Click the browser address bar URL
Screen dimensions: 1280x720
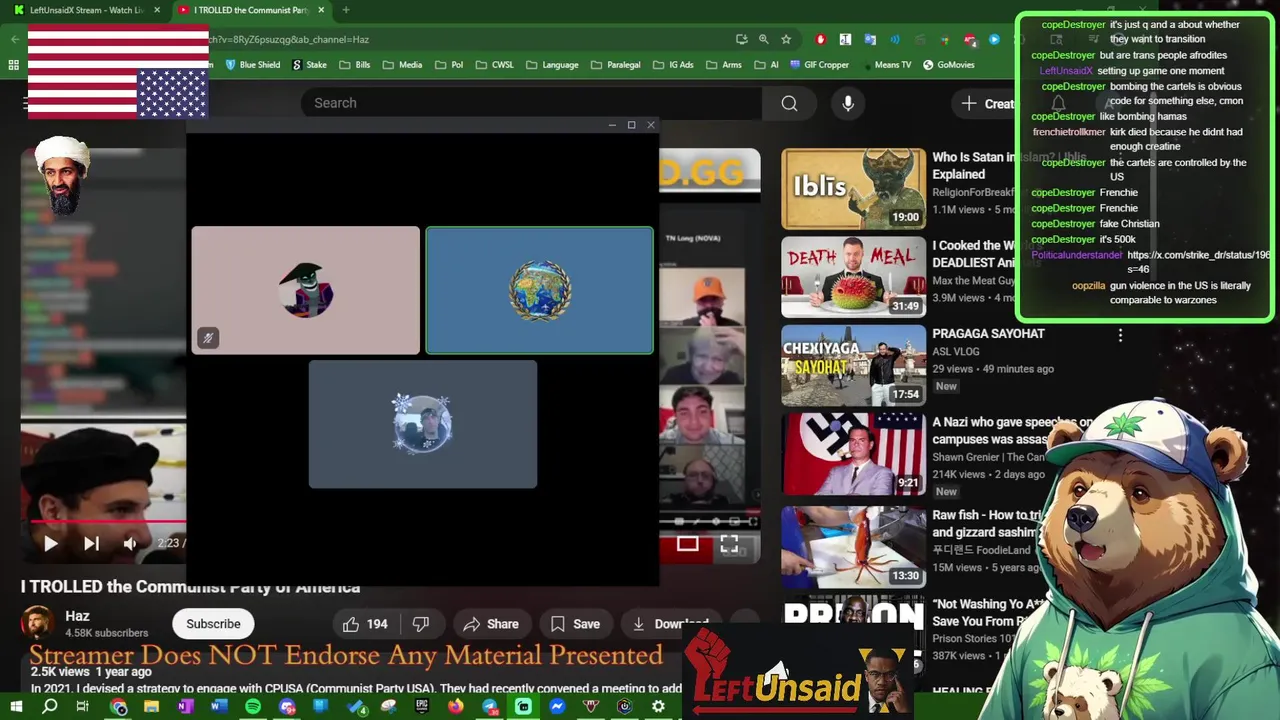click(290, 39)
